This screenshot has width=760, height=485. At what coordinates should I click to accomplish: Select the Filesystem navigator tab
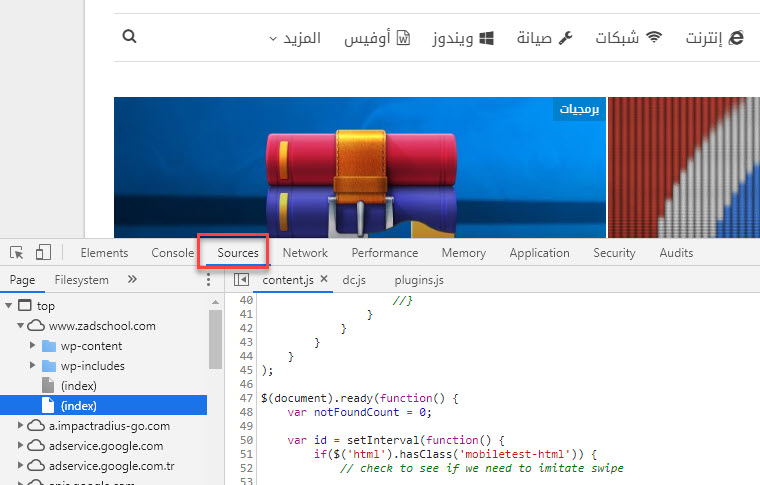click(81, 280)
